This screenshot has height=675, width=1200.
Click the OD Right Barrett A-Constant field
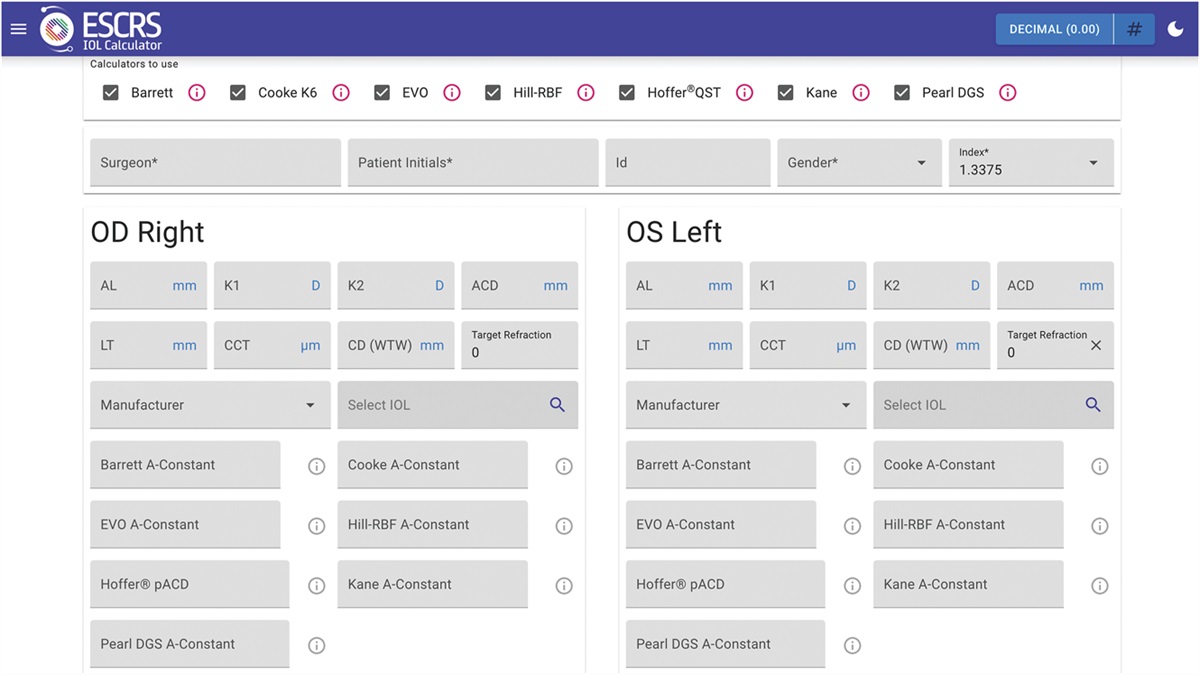point(185,465)
